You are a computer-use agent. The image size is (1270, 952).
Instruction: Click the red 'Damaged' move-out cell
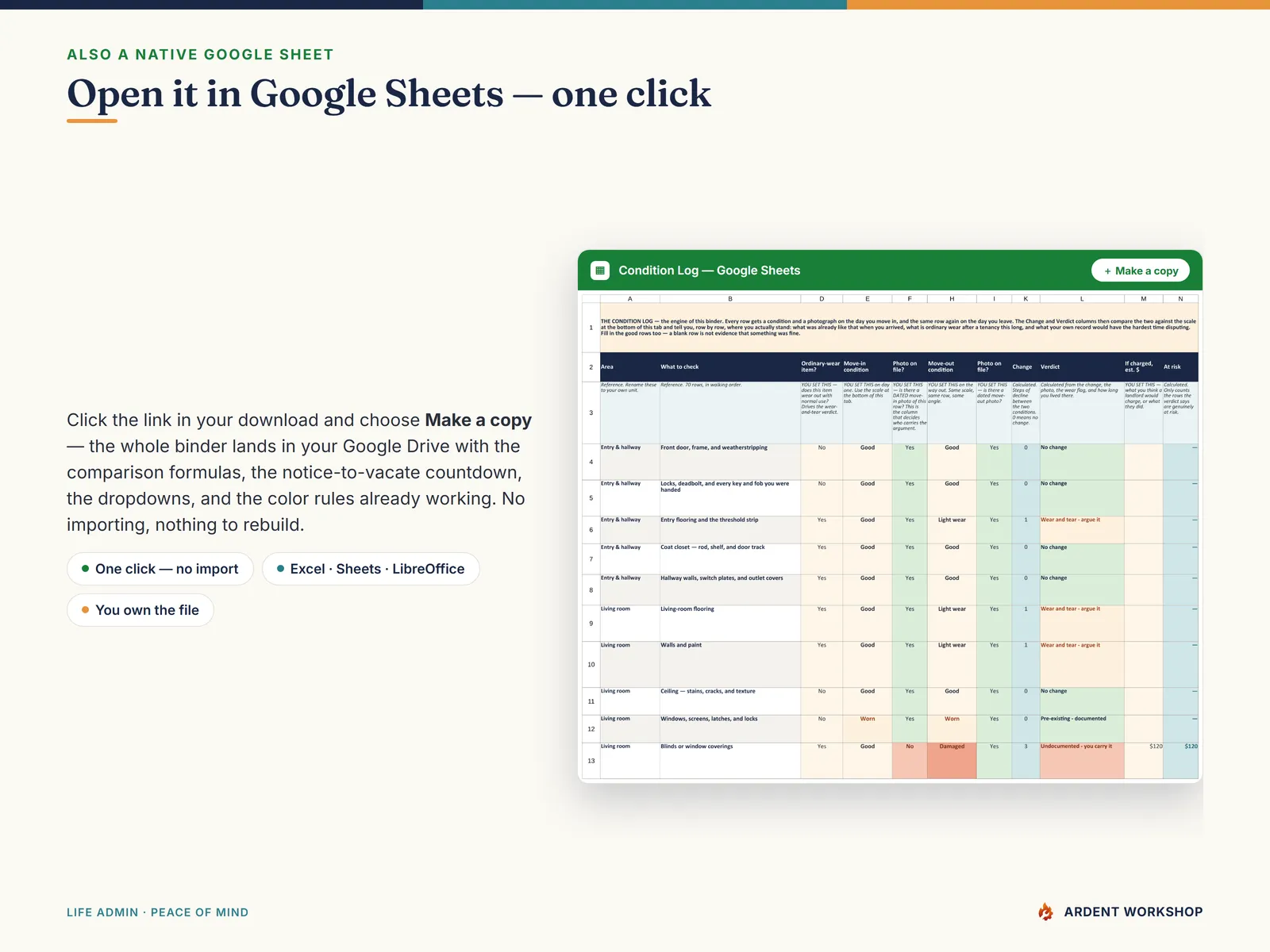point(951,761)
